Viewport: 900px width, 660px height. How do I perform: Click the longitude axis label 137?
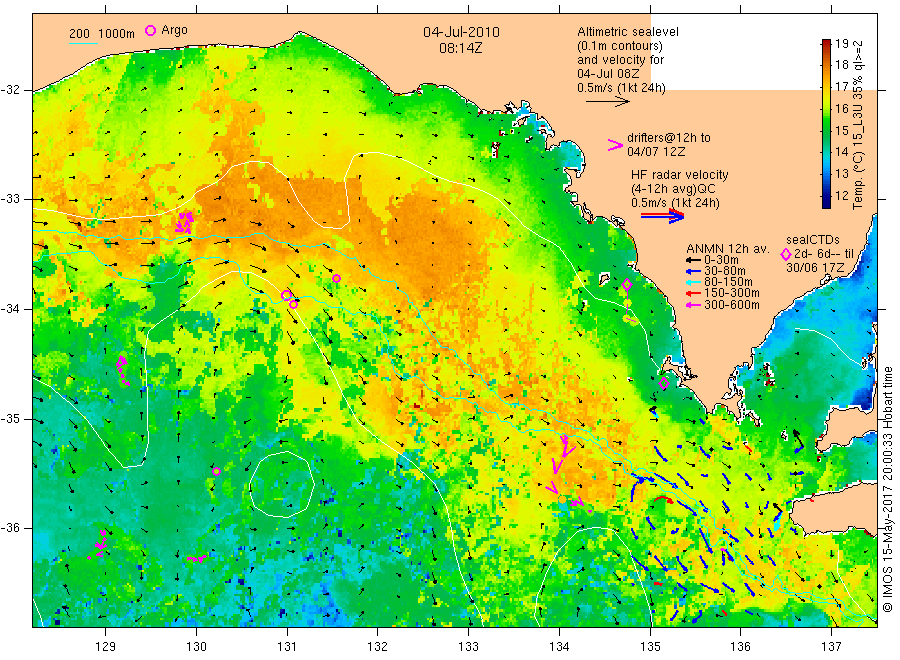[831, 647]
